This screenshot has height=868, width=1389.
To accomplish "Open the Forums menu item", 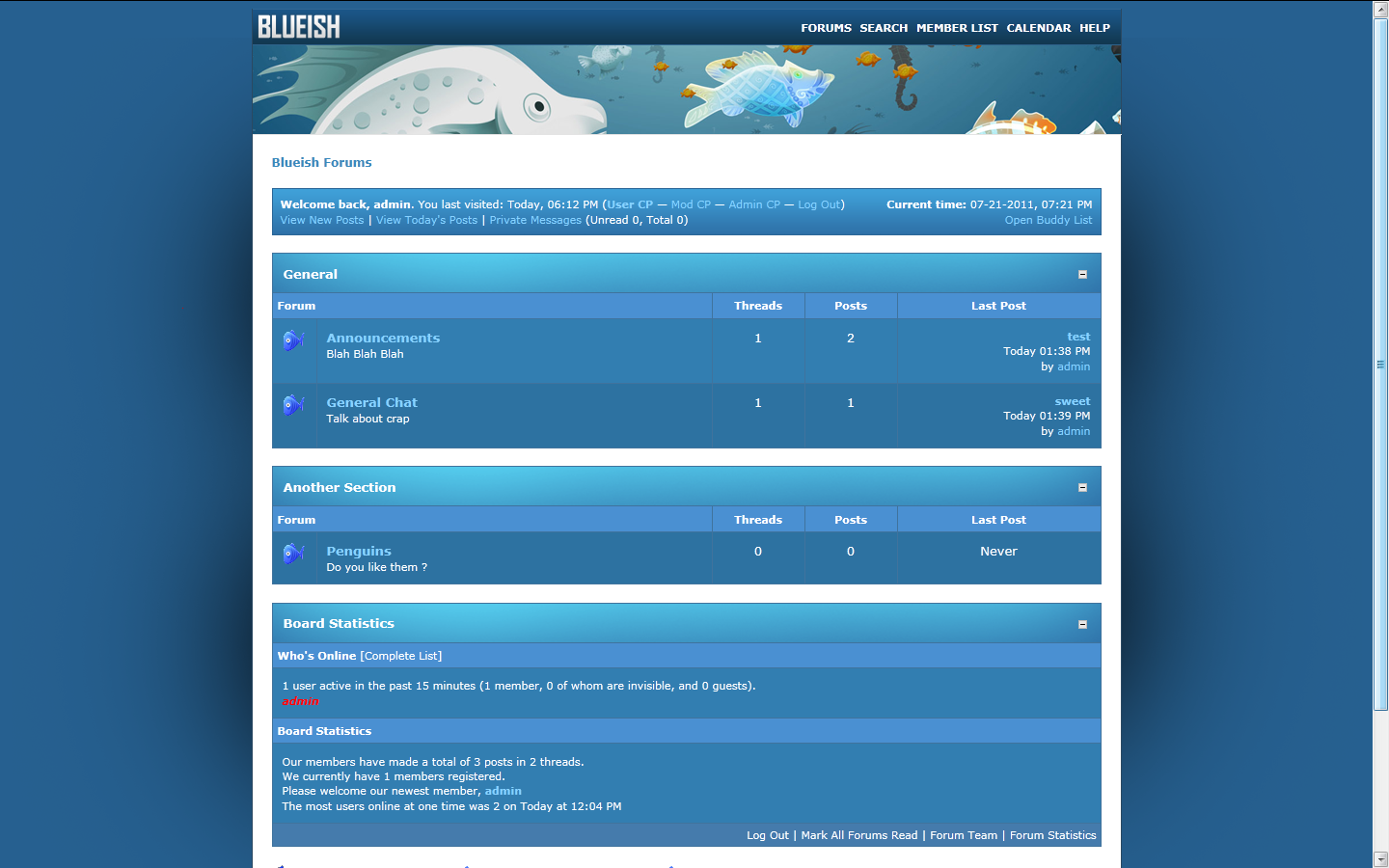I will pos(827,28).
